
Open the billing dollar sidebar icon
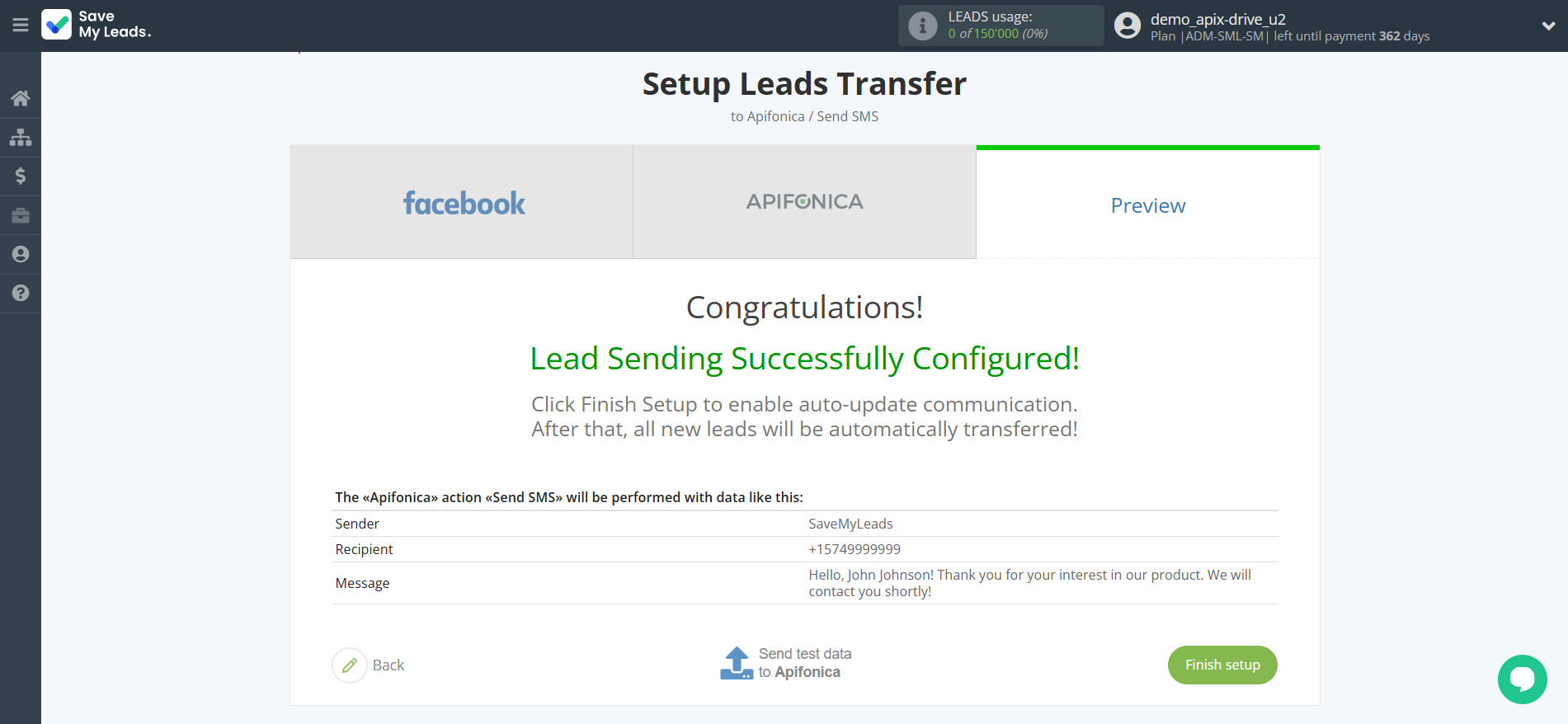coord(21,176)
